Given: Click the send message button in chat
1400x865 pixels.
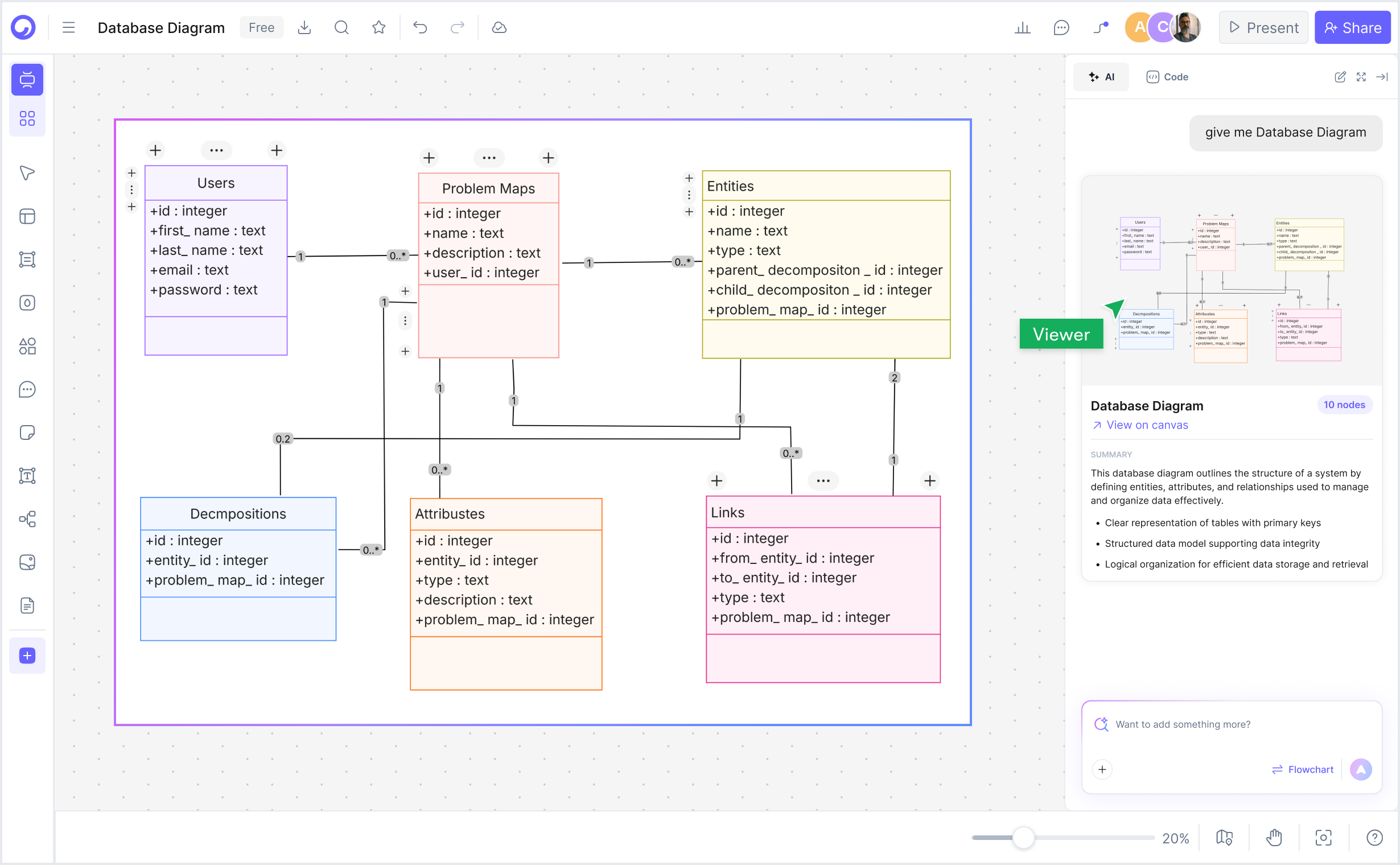Looking at the screenshot, I should [x=1361, y=770].
